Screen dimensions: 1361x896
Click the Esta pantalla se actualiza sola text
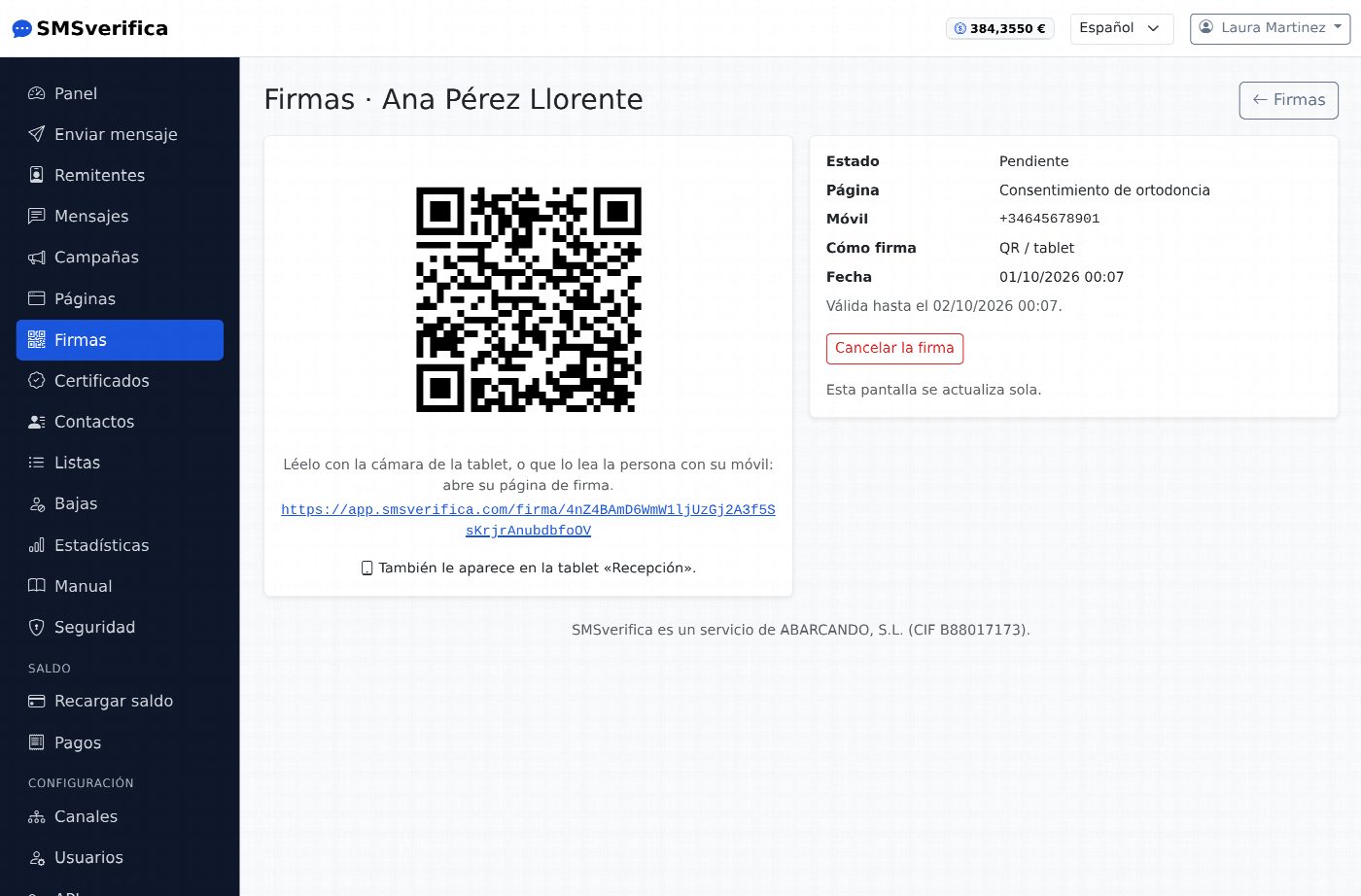(x=933, y=390)
